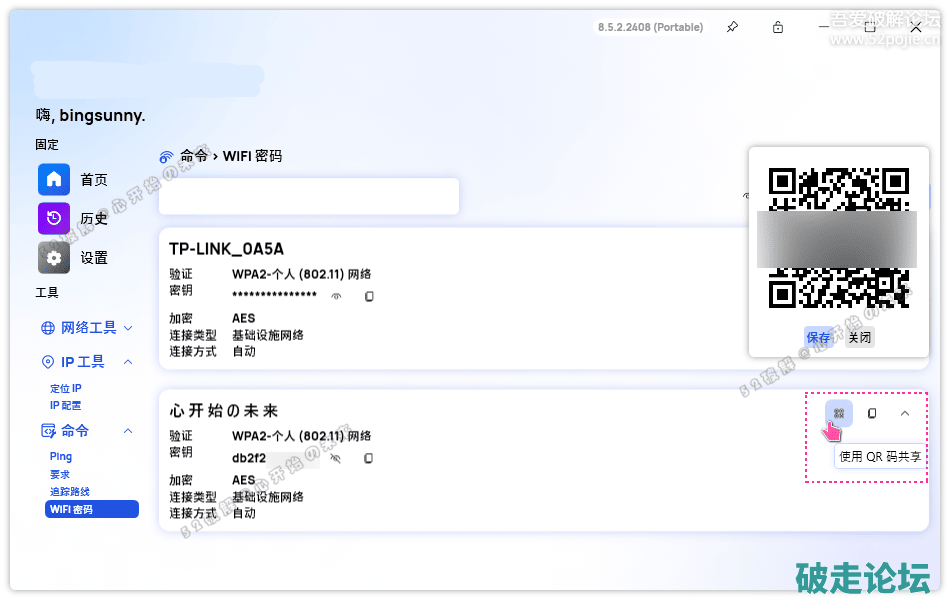Open the 历史 history icon
The width and height of the screenshot is (950, 600).
pyautogui.click(x=54, y=218)
